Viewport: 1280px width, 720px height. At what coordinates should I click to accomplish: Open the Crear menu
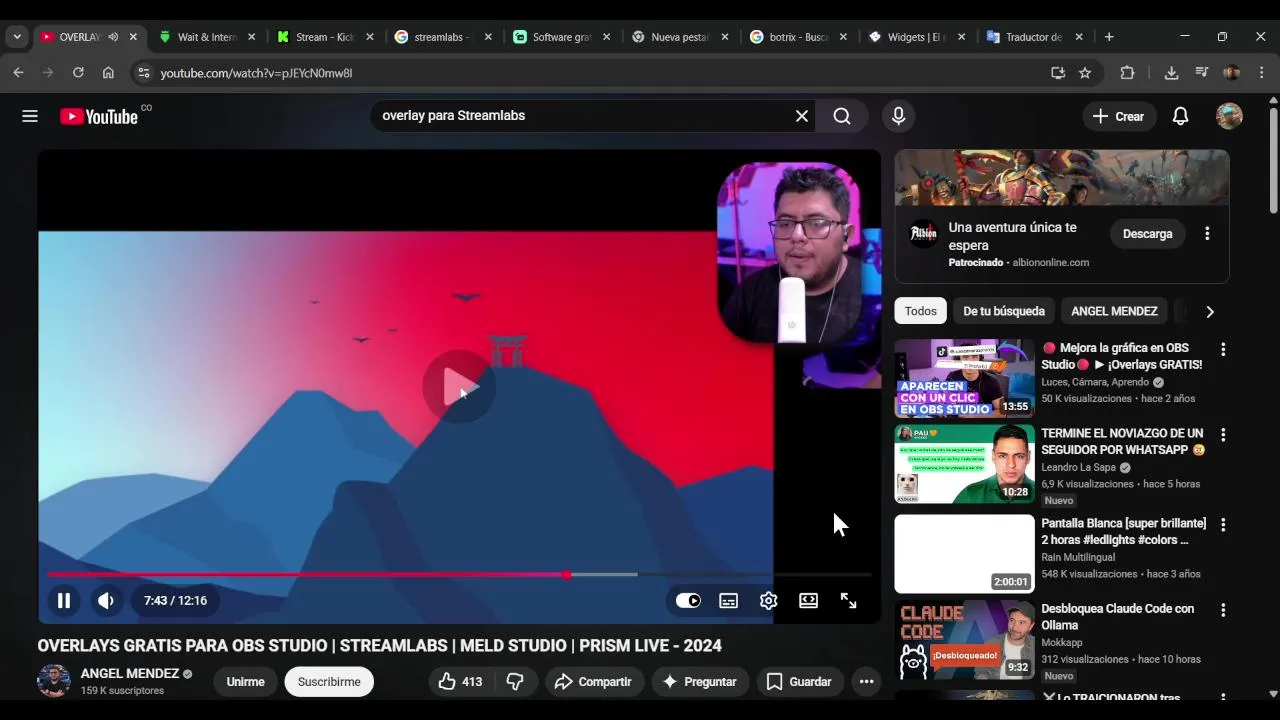click(x=1119, y=116)
